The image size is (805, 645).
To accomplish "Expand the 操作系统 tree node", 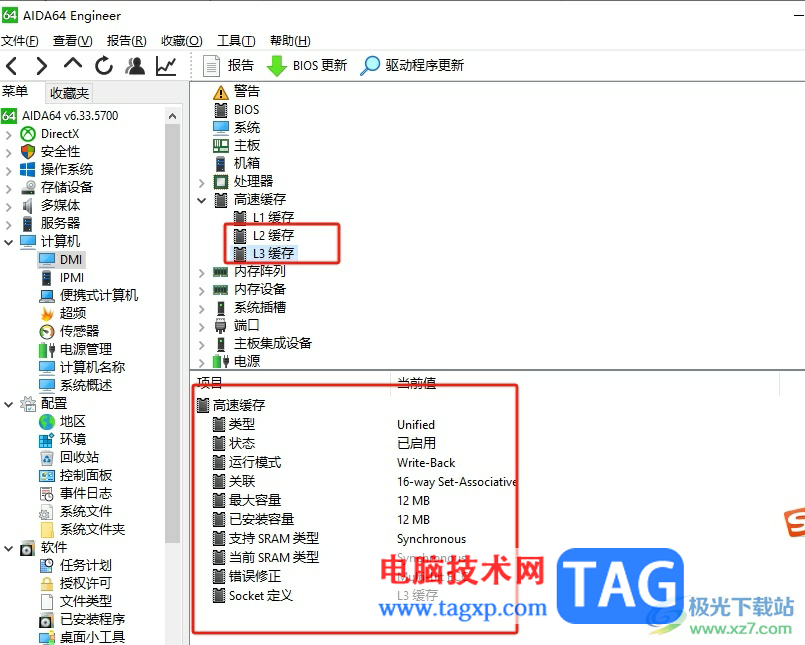I will tap(8, 170).
